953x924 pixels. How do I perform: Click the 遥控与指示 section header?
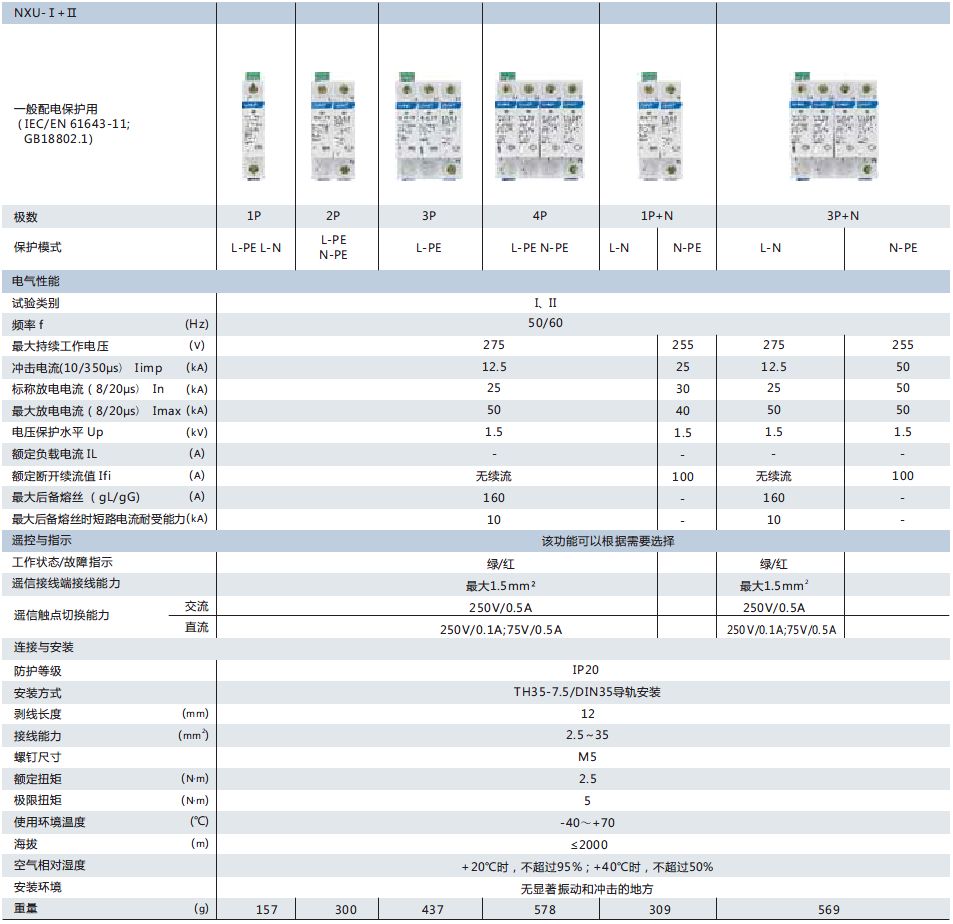[x=41, y=540]
